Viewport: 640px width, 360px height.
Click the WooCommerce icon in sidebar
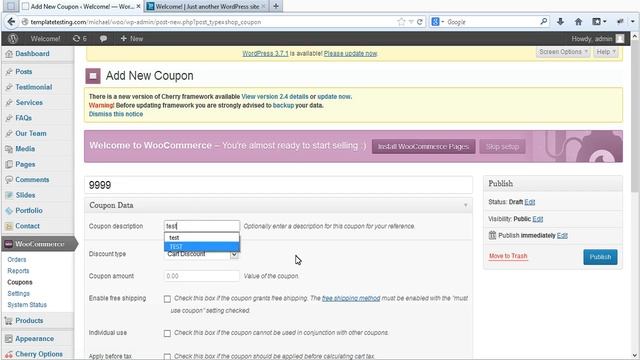point(9,244)
